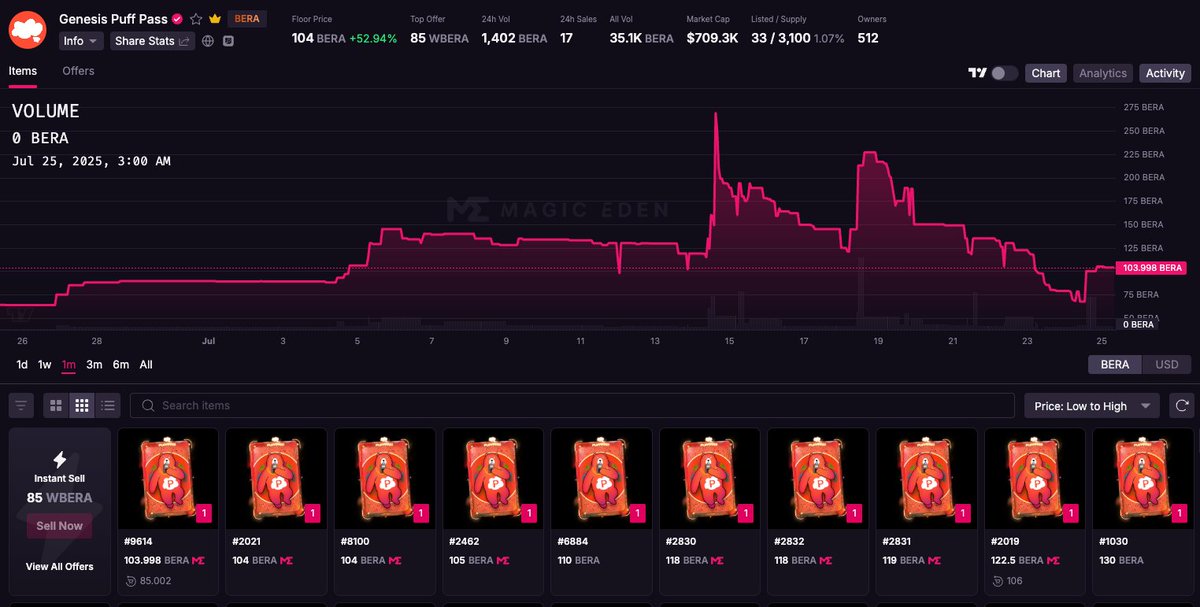This screenshot has height=607, width=1200.
Task: Click the Magic Eden icon on #8100 price
Action: 395,561
